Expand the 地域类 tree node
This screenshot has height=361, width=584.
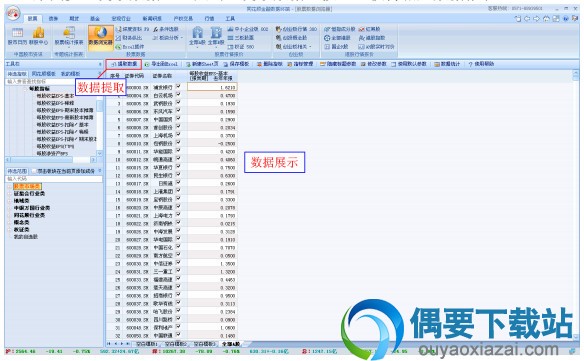[10, 200]
